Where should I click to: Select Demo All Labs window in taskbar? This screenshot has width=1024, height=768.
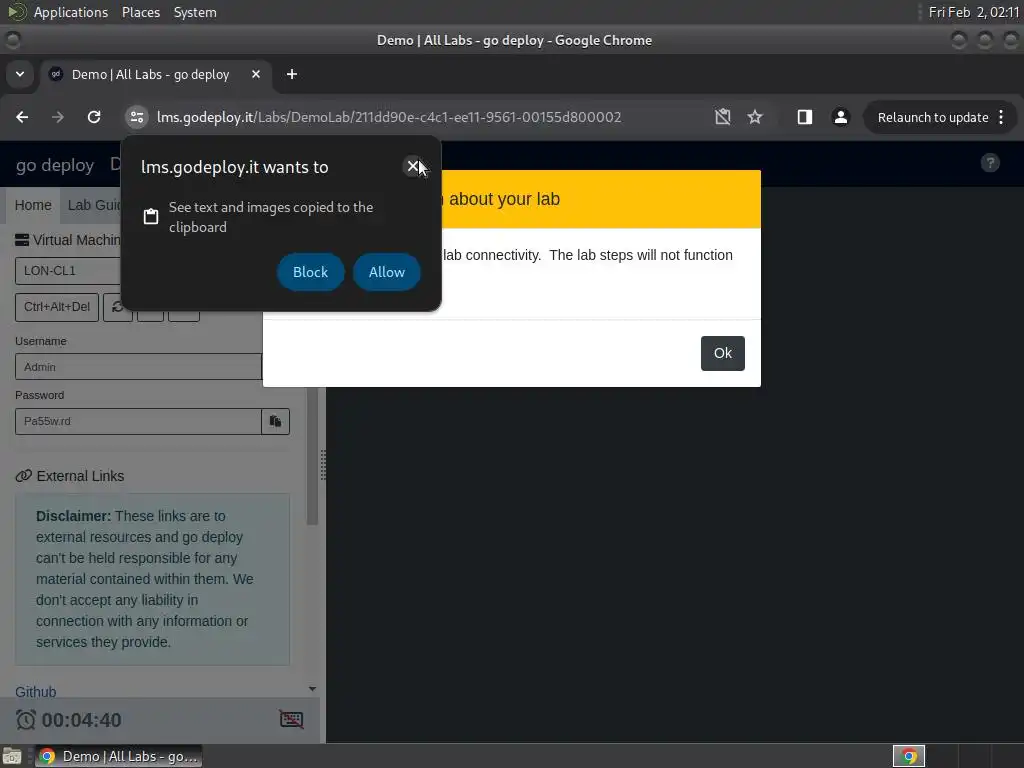118,756
